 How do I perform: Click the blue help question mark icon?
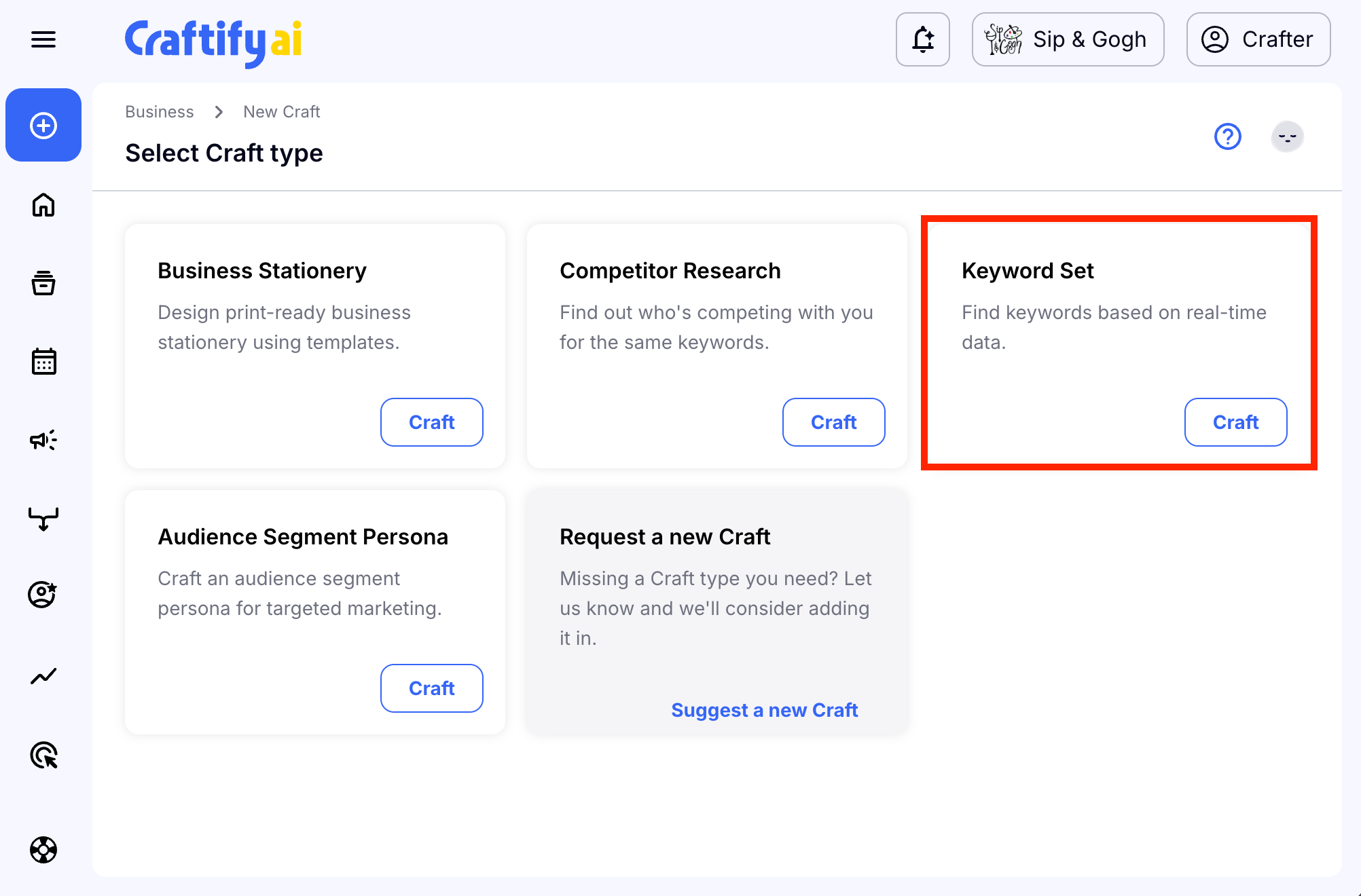1227,136
